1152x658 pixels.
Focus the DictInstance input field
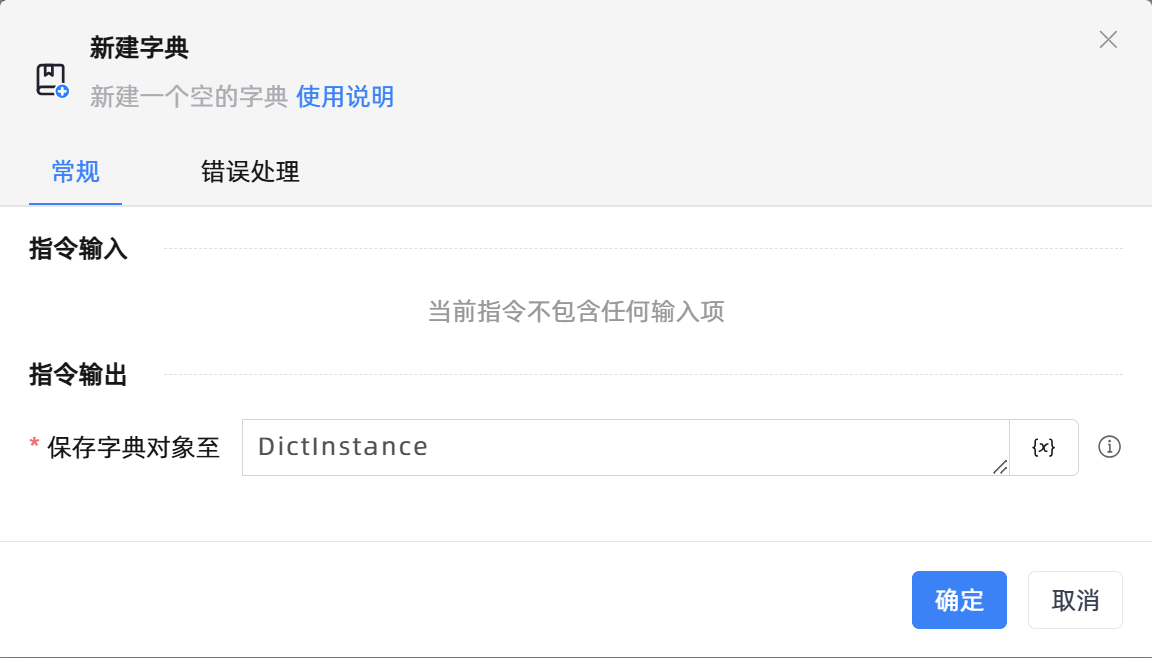point(620,447)
